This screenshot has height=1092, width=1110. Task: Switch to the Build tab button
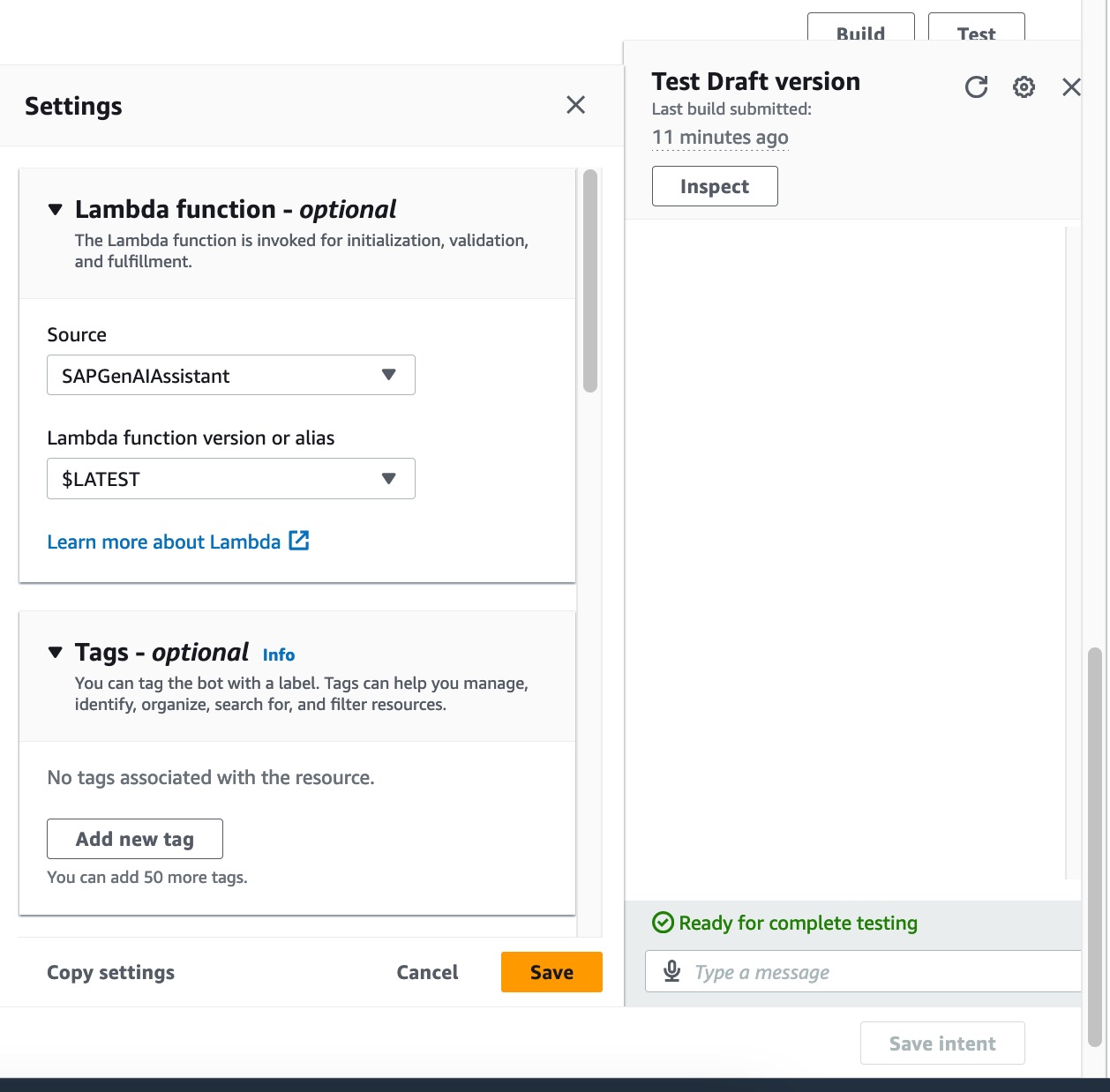(860, 31)
